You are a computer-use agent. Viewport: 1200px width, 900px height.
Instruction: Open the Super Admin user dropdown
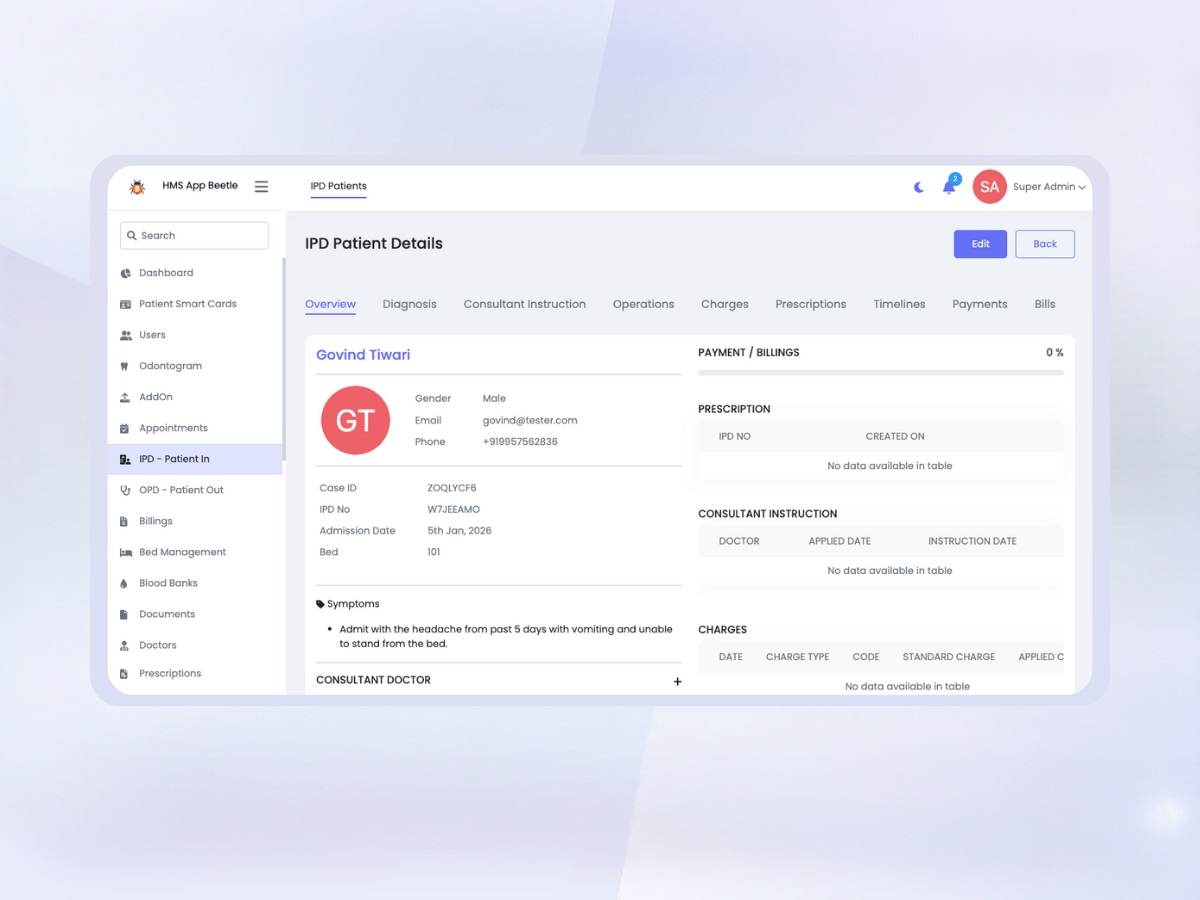1048,187
